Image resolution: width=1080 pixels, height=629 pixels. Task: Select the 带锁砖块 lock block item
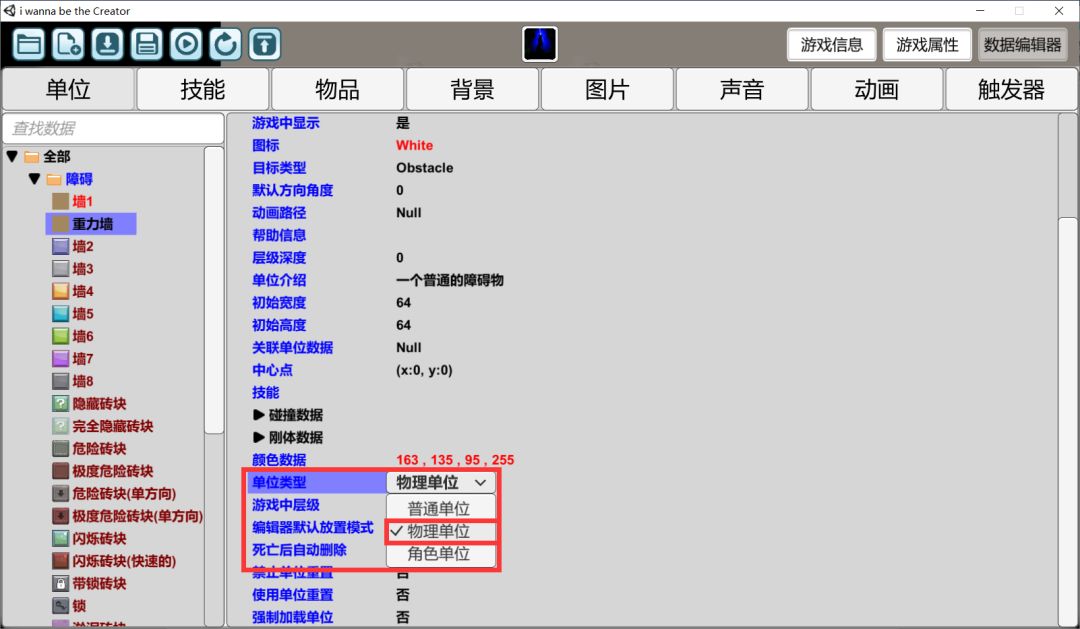(x=99, y=583)
